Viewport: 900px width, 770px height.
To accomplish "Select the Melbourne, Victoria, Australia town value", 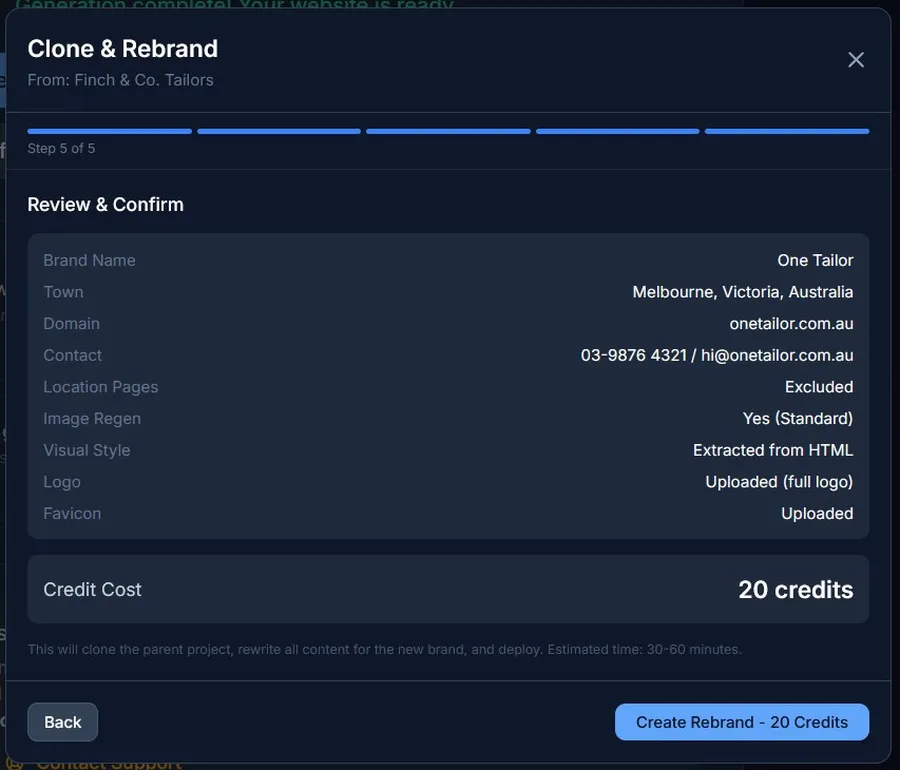I will (742, 292).
